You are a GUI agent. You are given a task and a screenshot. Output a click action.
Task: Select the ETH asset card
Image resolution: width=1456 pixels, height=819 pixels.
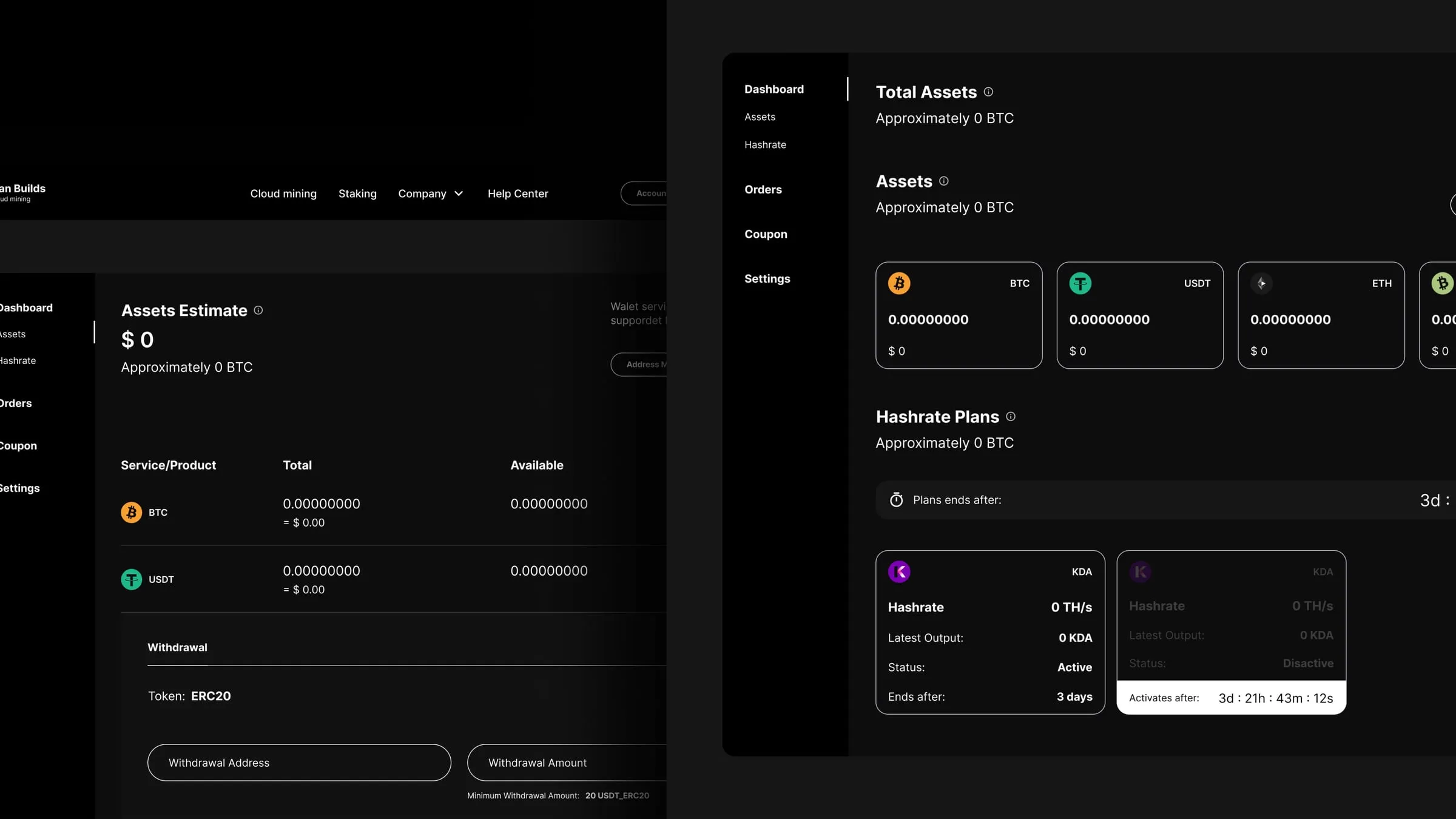(1321, 315)
